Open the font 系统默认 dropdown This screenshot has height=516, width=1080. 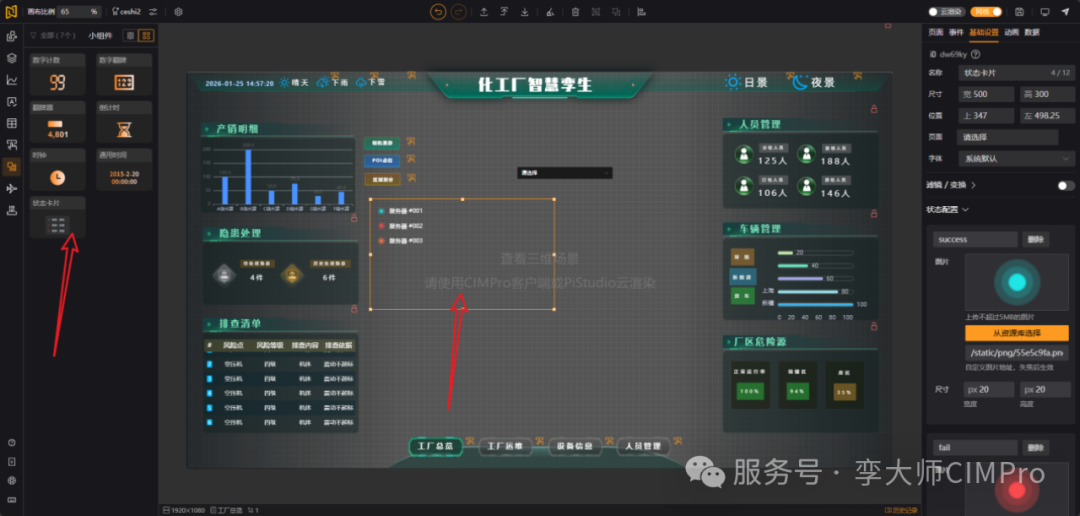pyautogui.click(x=1015, y=158)
